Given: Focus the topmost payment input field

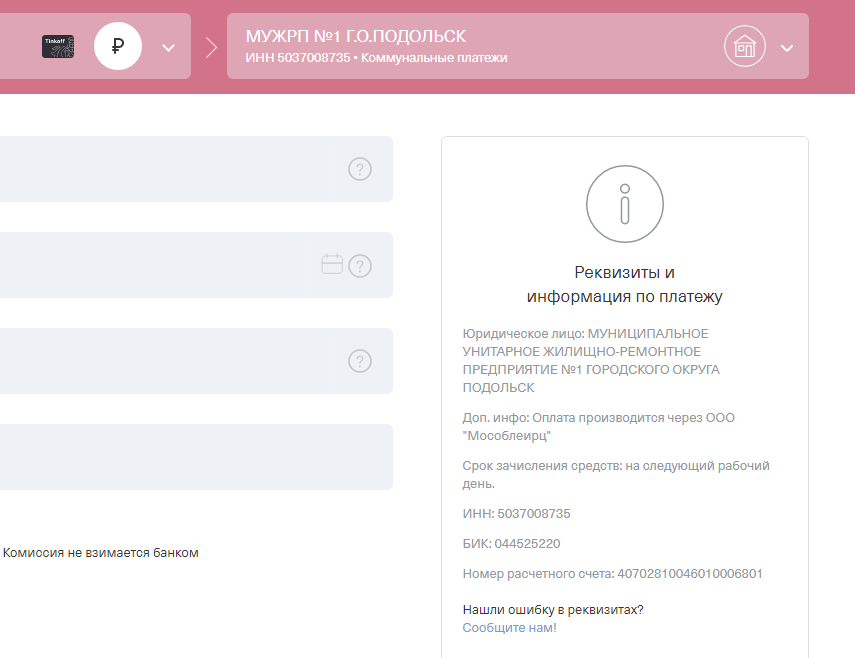Looking at the screenshot, I should 170,169.
